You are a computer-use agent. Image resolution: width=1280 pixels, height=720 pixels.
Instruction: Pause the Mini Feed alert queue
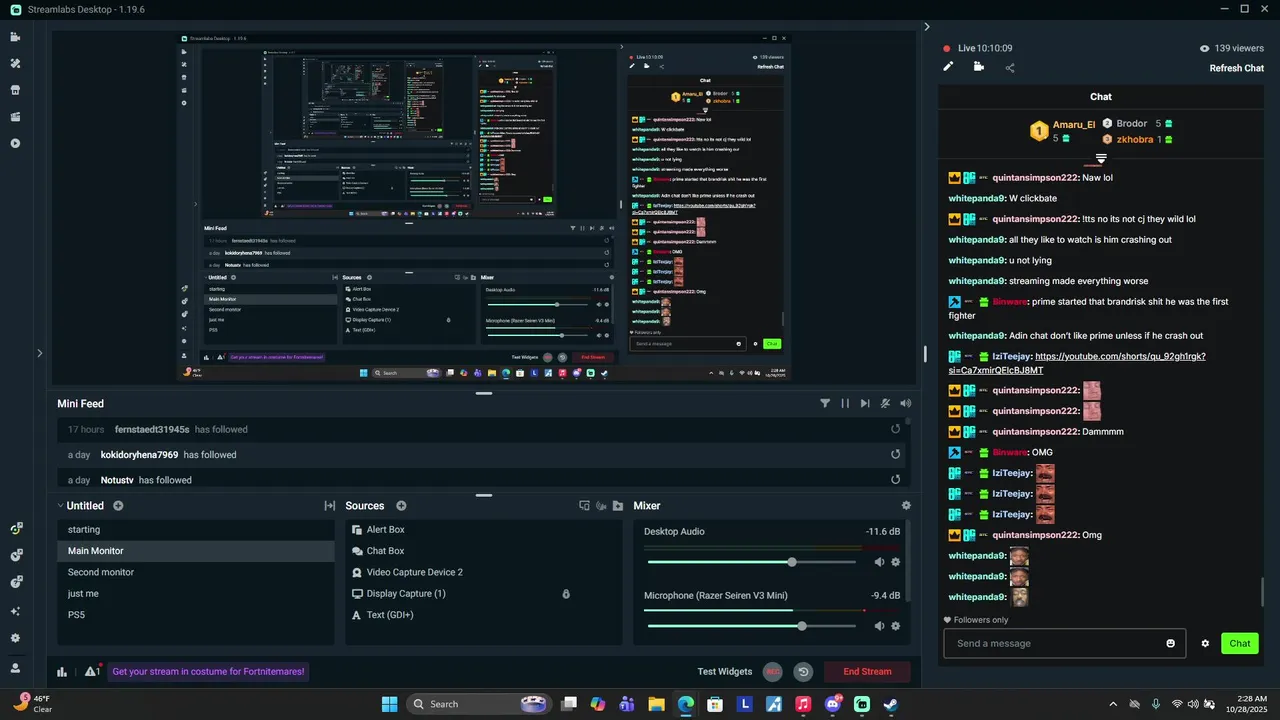tap(845, 404)
